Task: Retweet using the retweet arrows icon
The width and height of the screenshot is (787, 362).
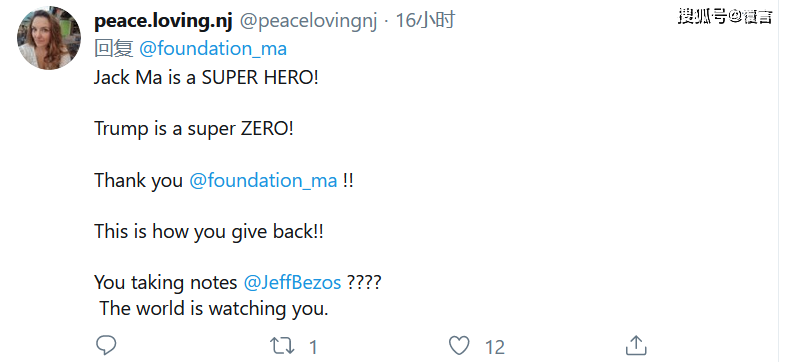Action: [282, 346]
